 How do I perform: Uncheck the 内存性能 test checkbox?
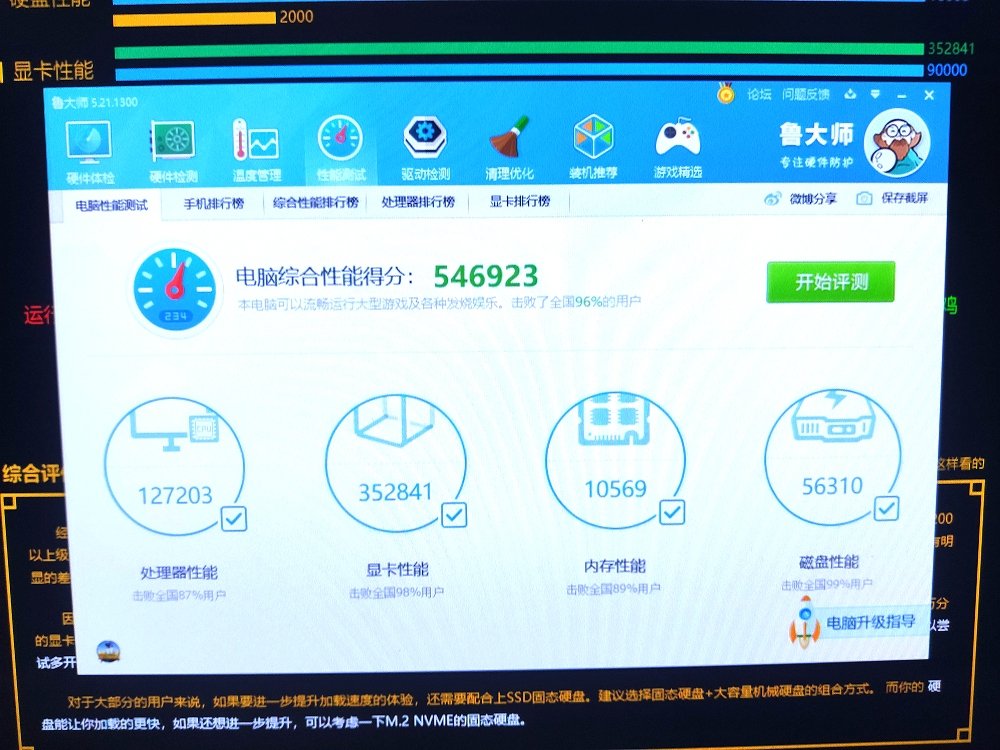tap(672, 511)
